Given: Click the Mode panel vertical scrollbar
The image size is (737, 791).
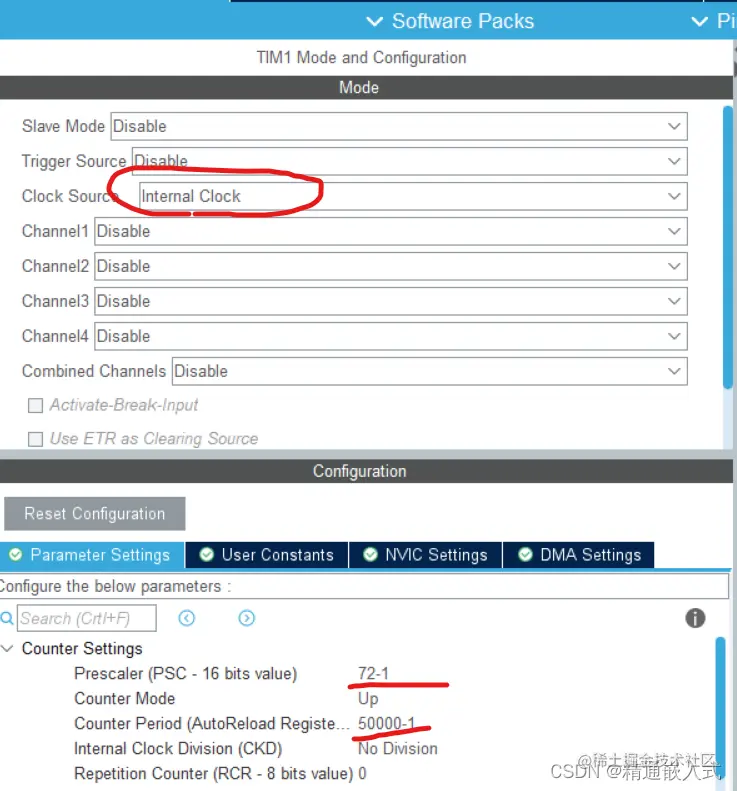Looking at the screenshot, I should [727, 247].
